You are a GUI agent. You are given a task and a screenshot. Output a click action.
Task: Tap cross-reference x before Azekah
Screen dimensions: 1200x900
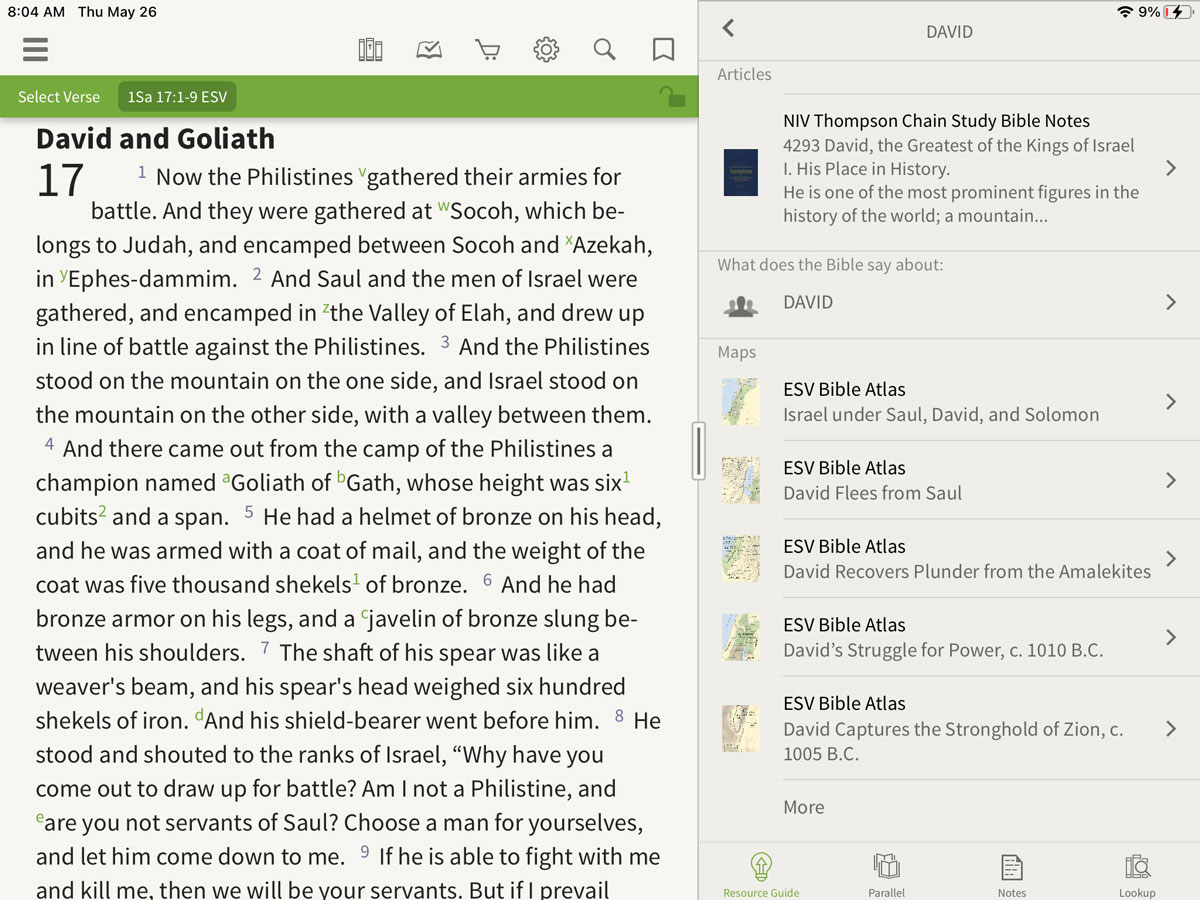pos(569,240)
